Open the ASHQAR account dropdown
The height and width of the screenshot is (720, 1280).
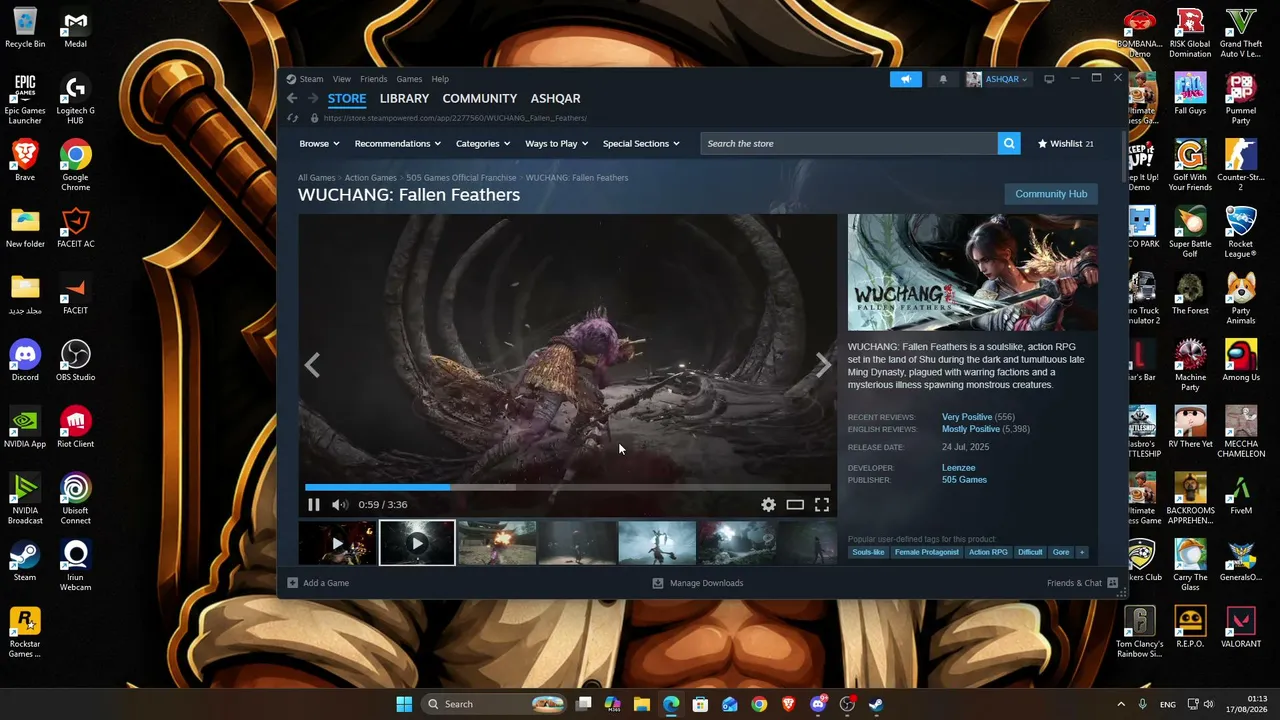(998, 79)
